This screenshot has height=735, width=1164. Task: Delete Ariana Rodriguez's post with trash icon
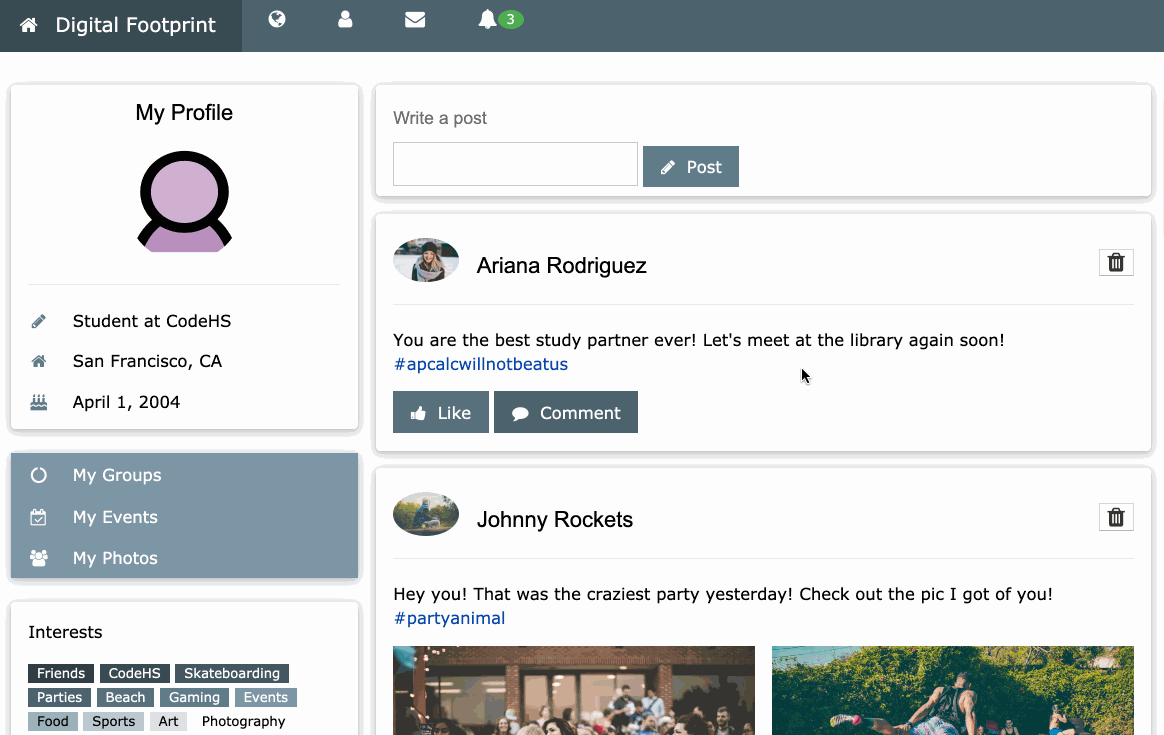point(1116,263)
